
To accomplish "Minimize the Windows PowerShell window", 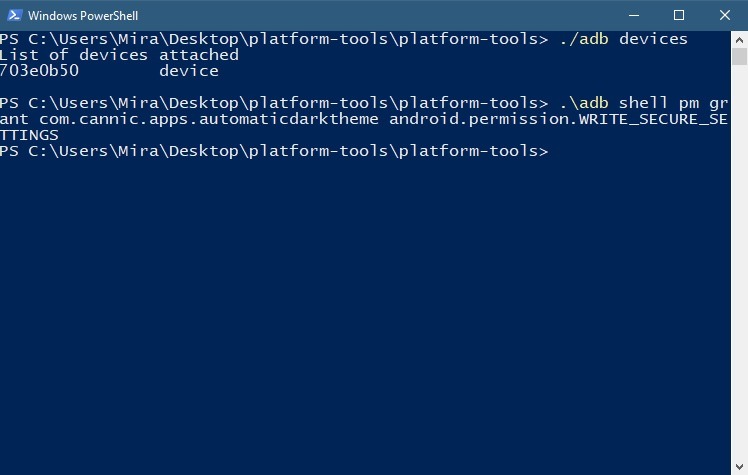I will [634, 15].
